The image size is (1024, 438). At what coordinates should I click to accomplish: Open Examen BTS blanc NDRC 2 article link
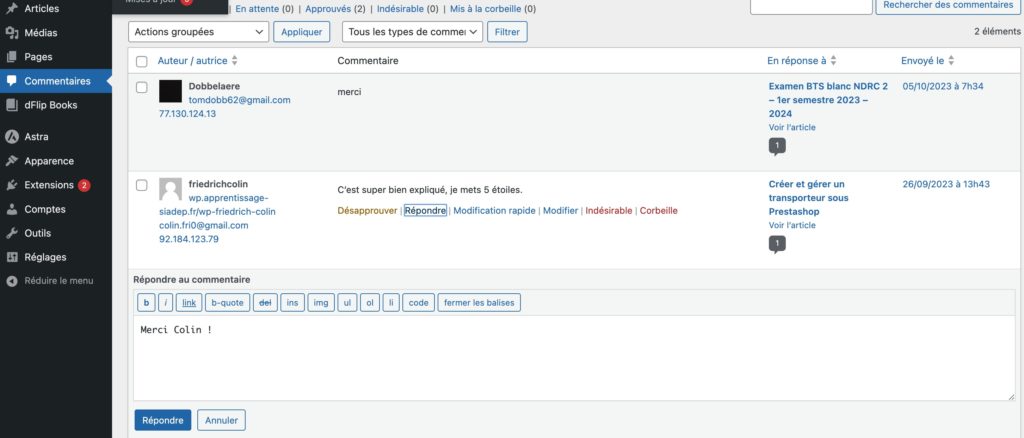[828, 100]
